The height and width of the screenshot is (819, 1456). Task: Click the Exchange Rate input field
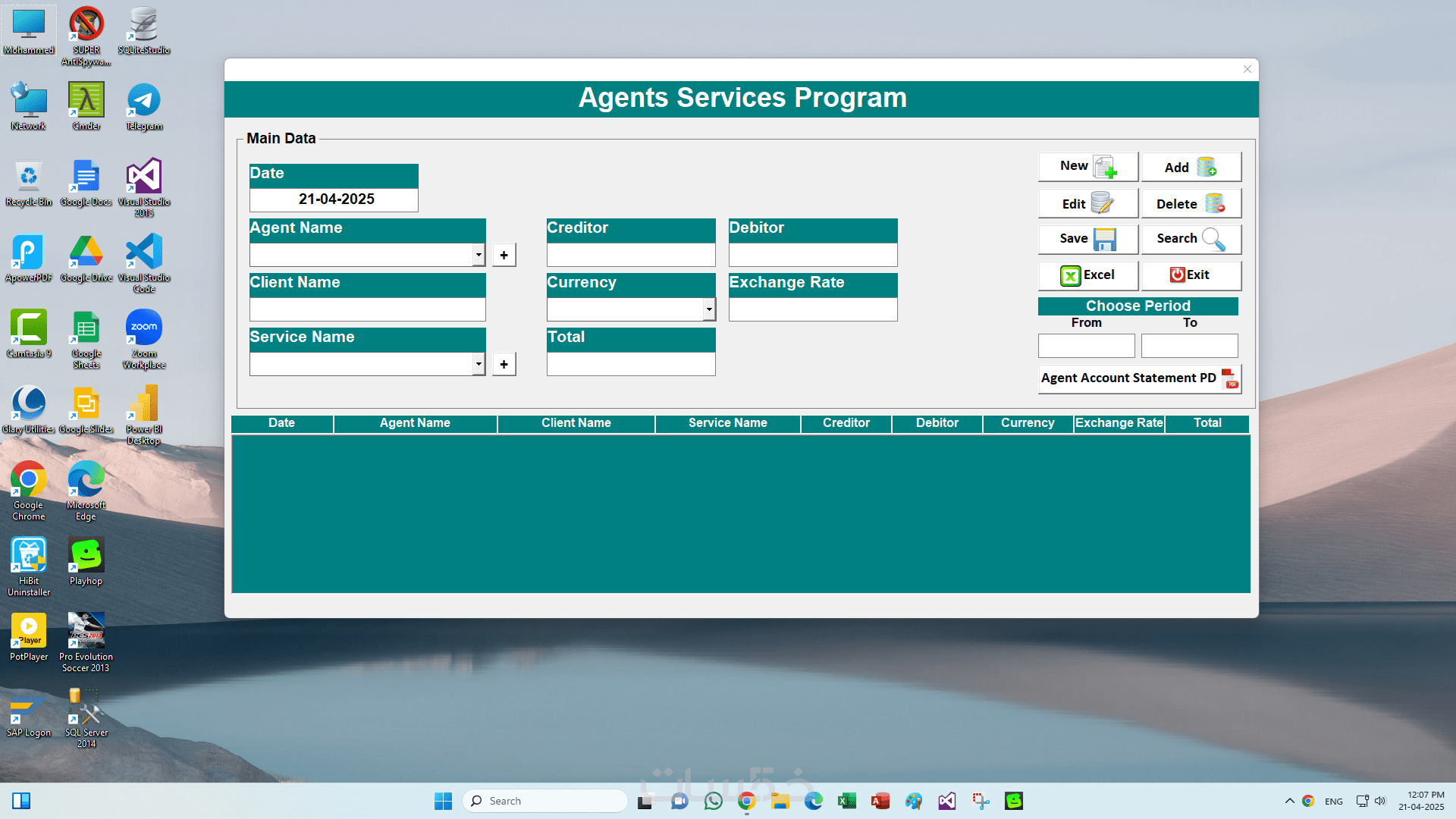point(813,309)
